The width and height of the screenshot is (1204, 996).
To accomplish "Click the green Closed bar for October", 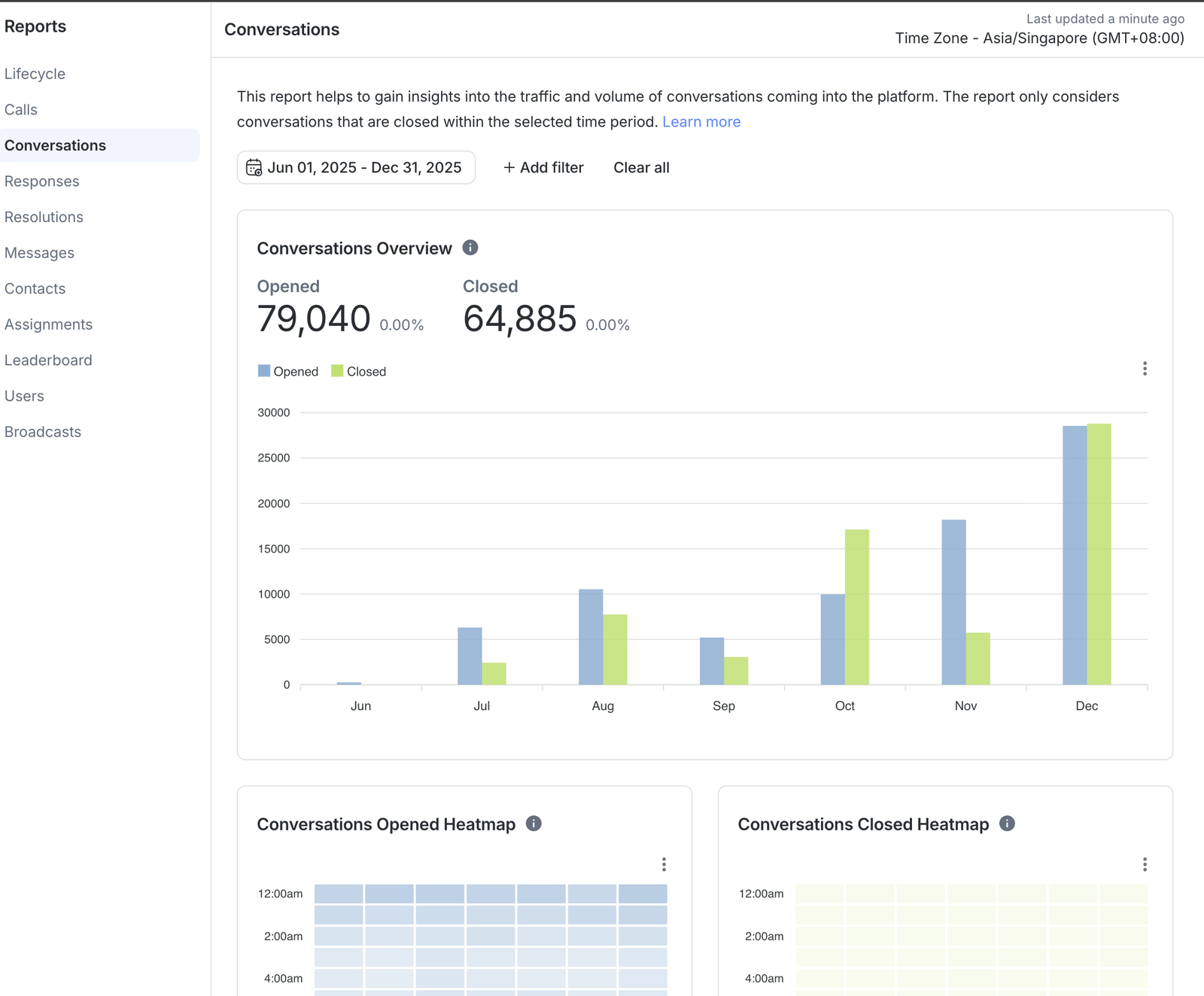I will pos(857,608).
